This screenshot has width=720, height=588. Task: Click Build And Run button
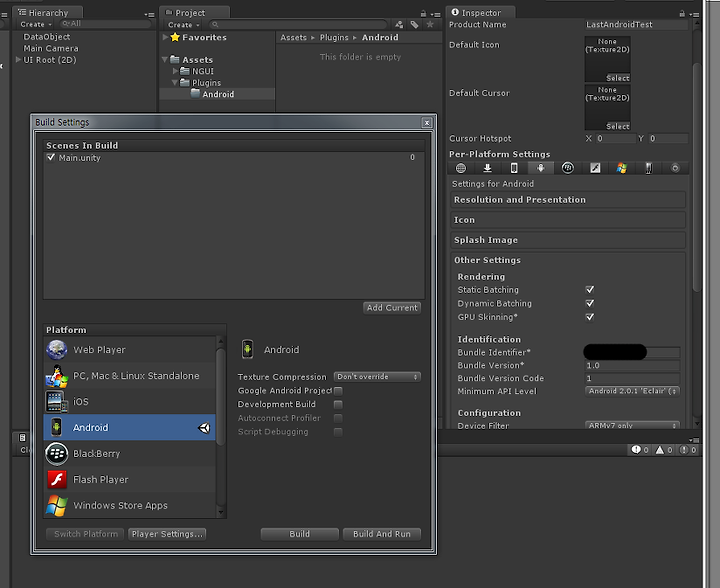click(x=382, y=534)
